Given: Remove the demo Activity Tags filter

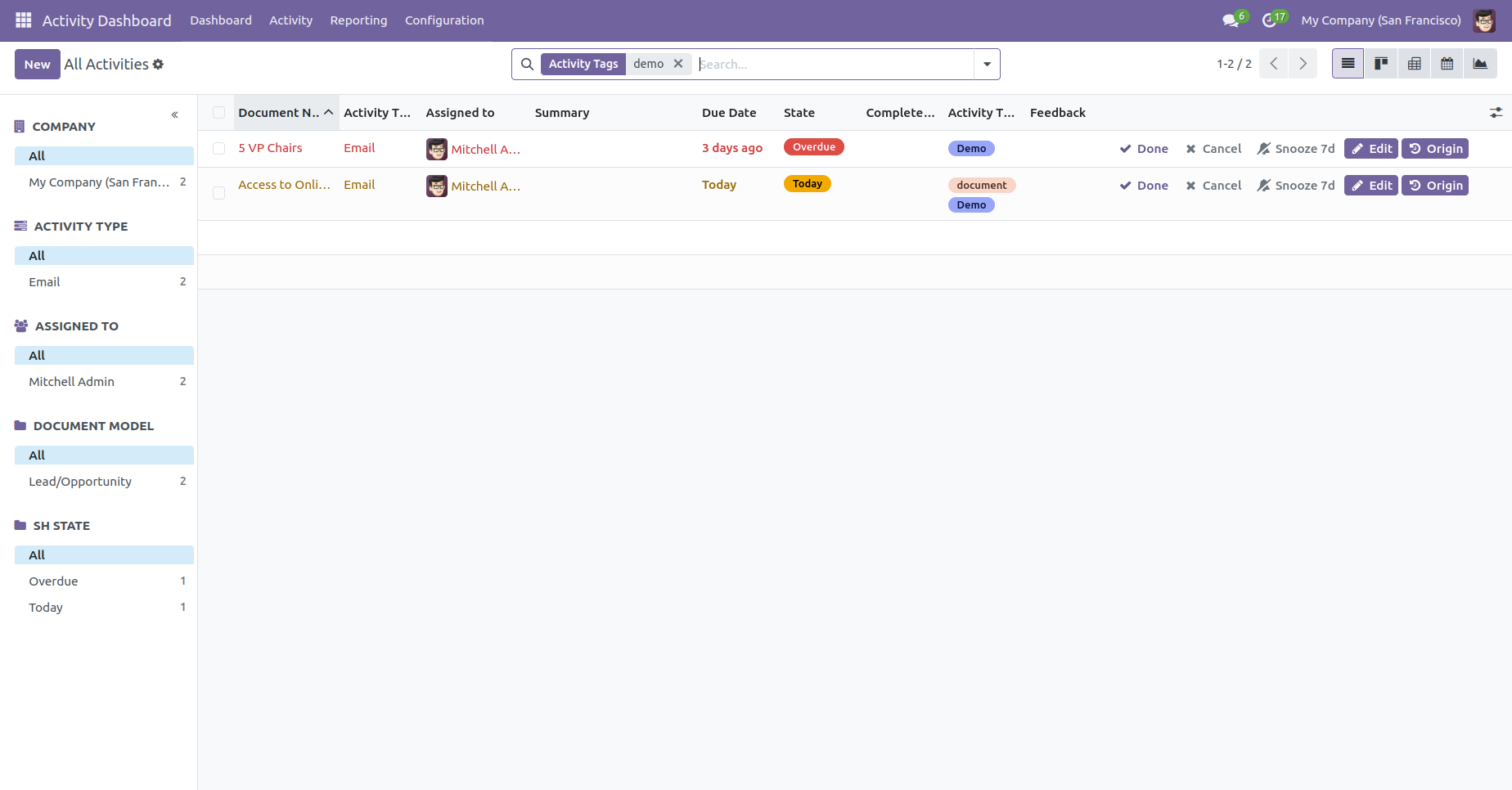Looking at the screenshot, I should [x=678, y=64].
